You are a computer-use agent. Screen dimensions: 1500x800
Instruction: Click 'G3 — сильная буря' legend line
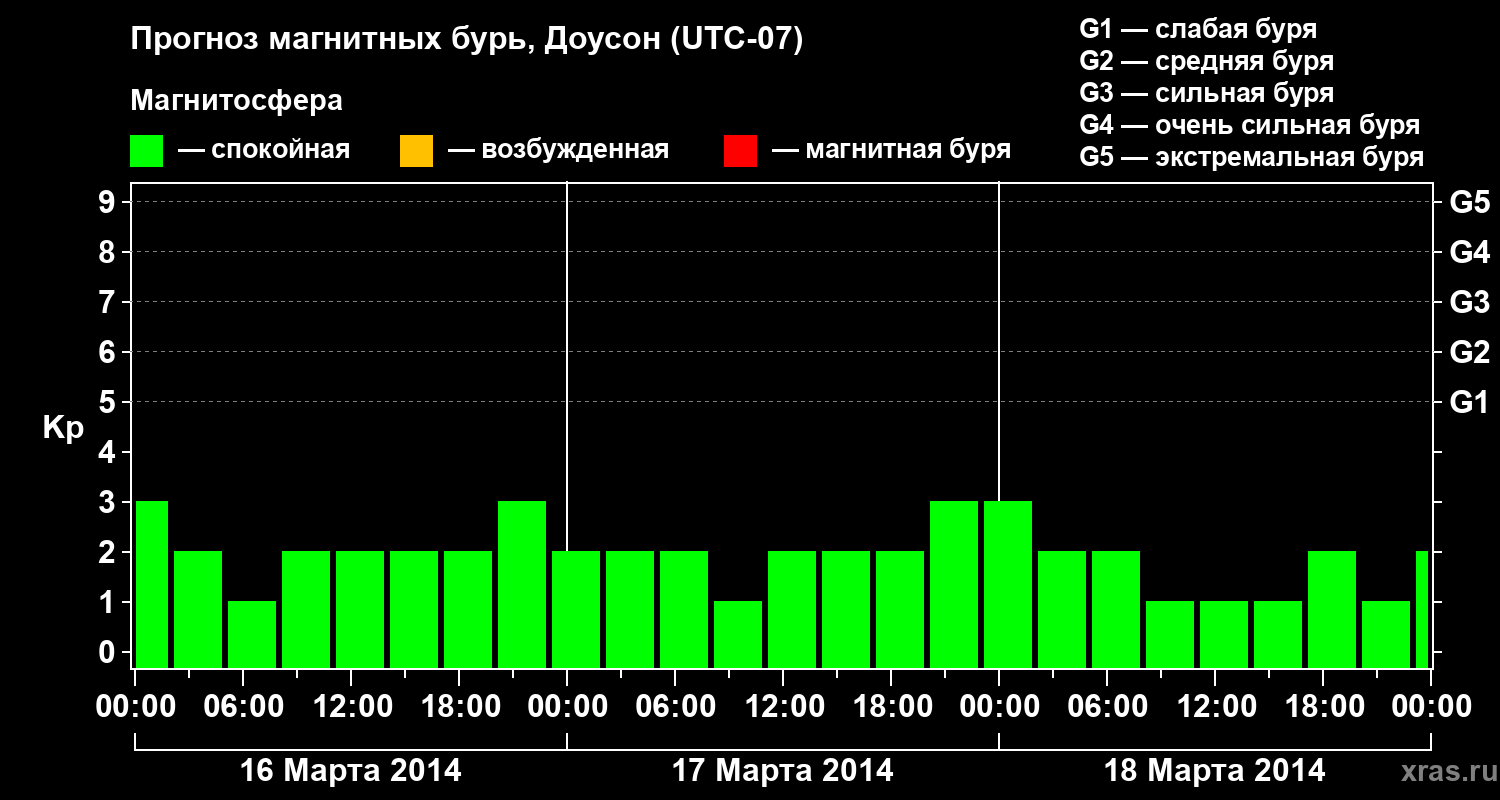1206,93
